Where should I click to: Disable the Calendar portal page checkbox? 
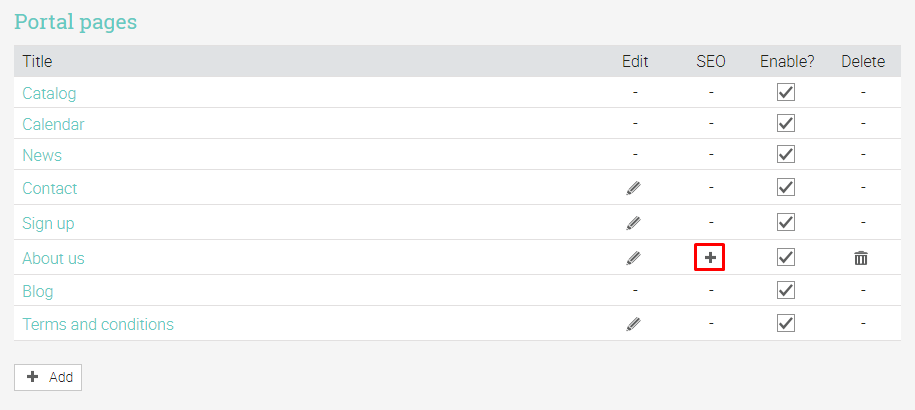click(x=786, y=123)
